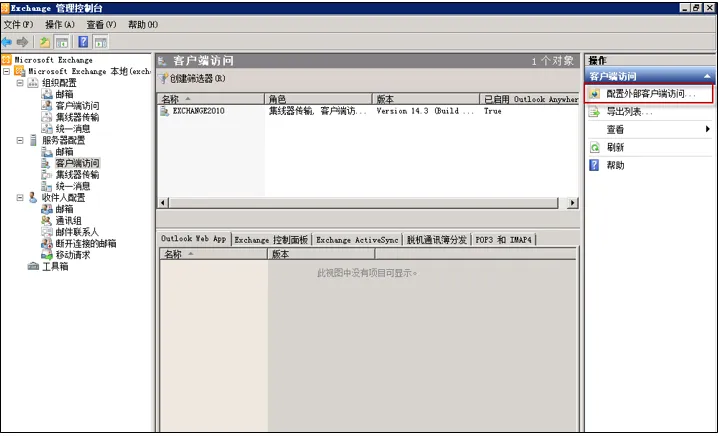Collapse the Microsoft Exchange 本地 node
Viewport: 718px width, 436px height.
[x=6, y=71]
